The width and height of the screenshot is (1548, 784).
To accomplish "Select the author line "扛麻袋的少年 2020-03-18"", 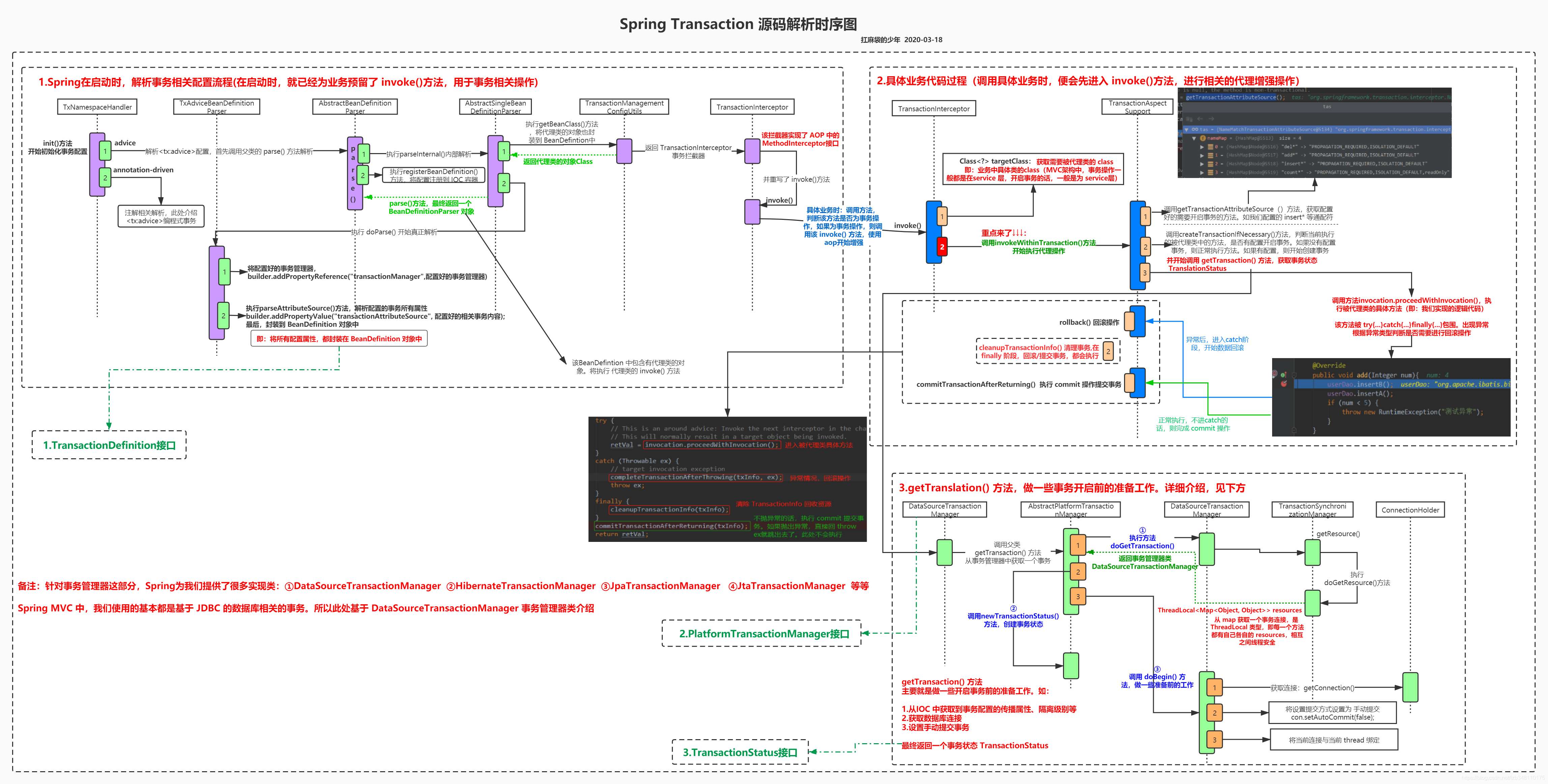I will click(901, 40).
